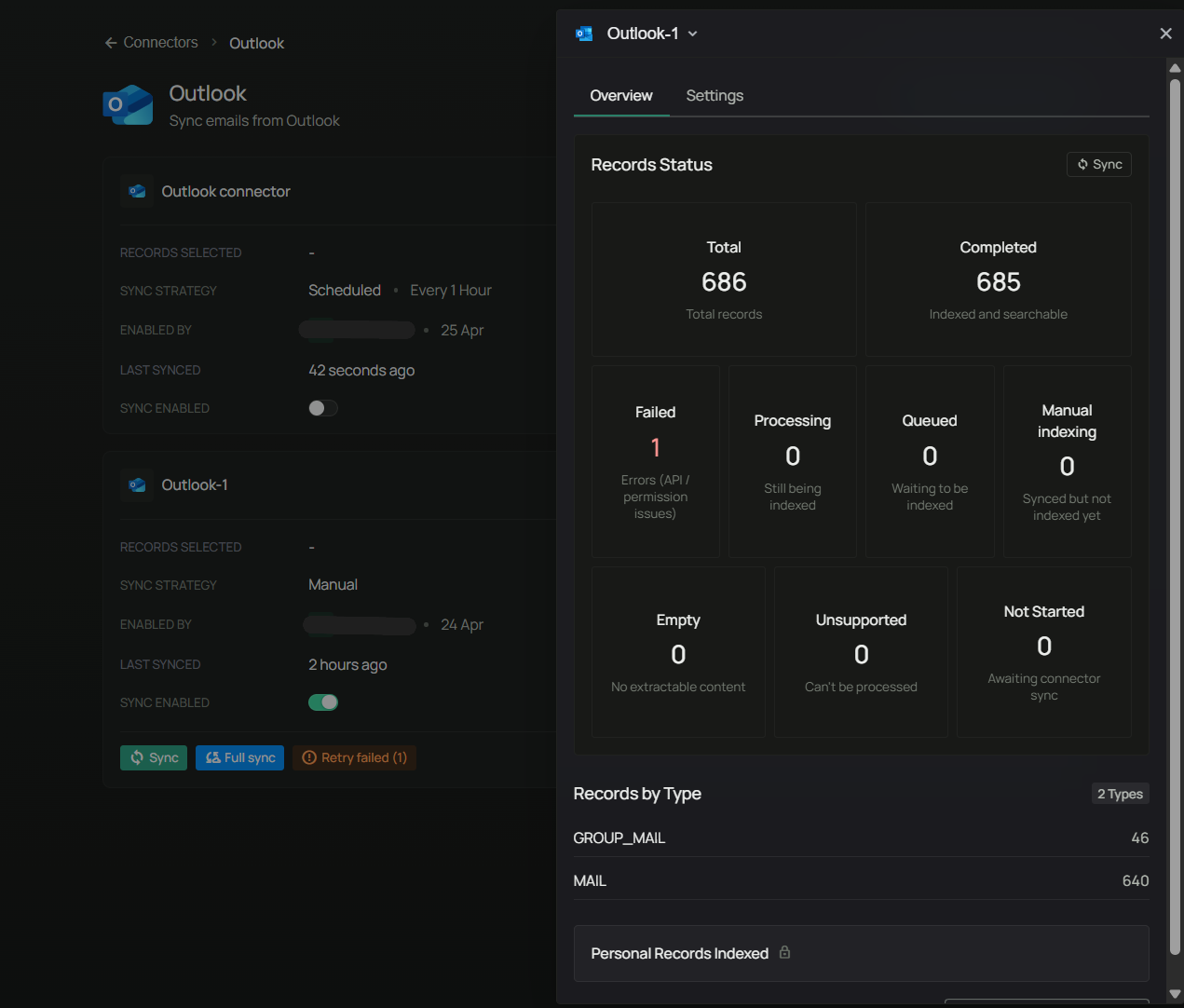1184x1008 pixels.
Task: Click the MAIL row showing 640
Action: (861, 880)
